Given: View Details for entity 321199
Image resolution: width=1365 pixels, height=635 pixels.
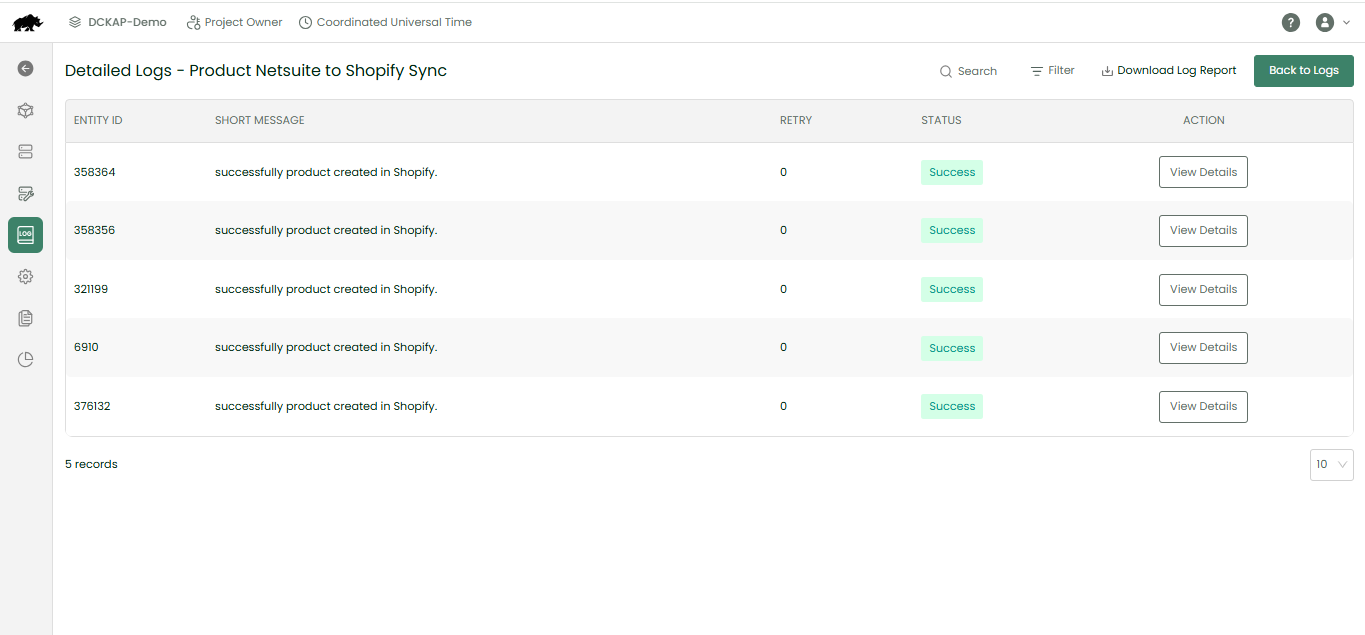Looking at the screenshot, I should (x=1203, y=290).
